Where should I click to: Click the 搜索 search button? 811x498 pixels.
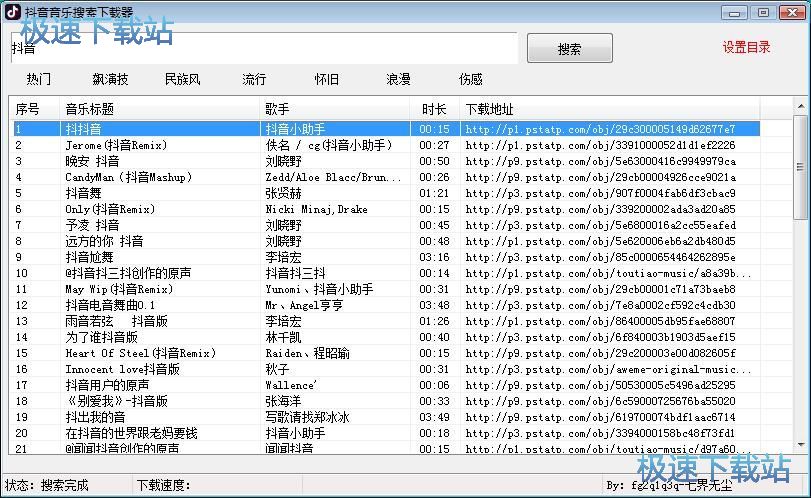(569, 48)
